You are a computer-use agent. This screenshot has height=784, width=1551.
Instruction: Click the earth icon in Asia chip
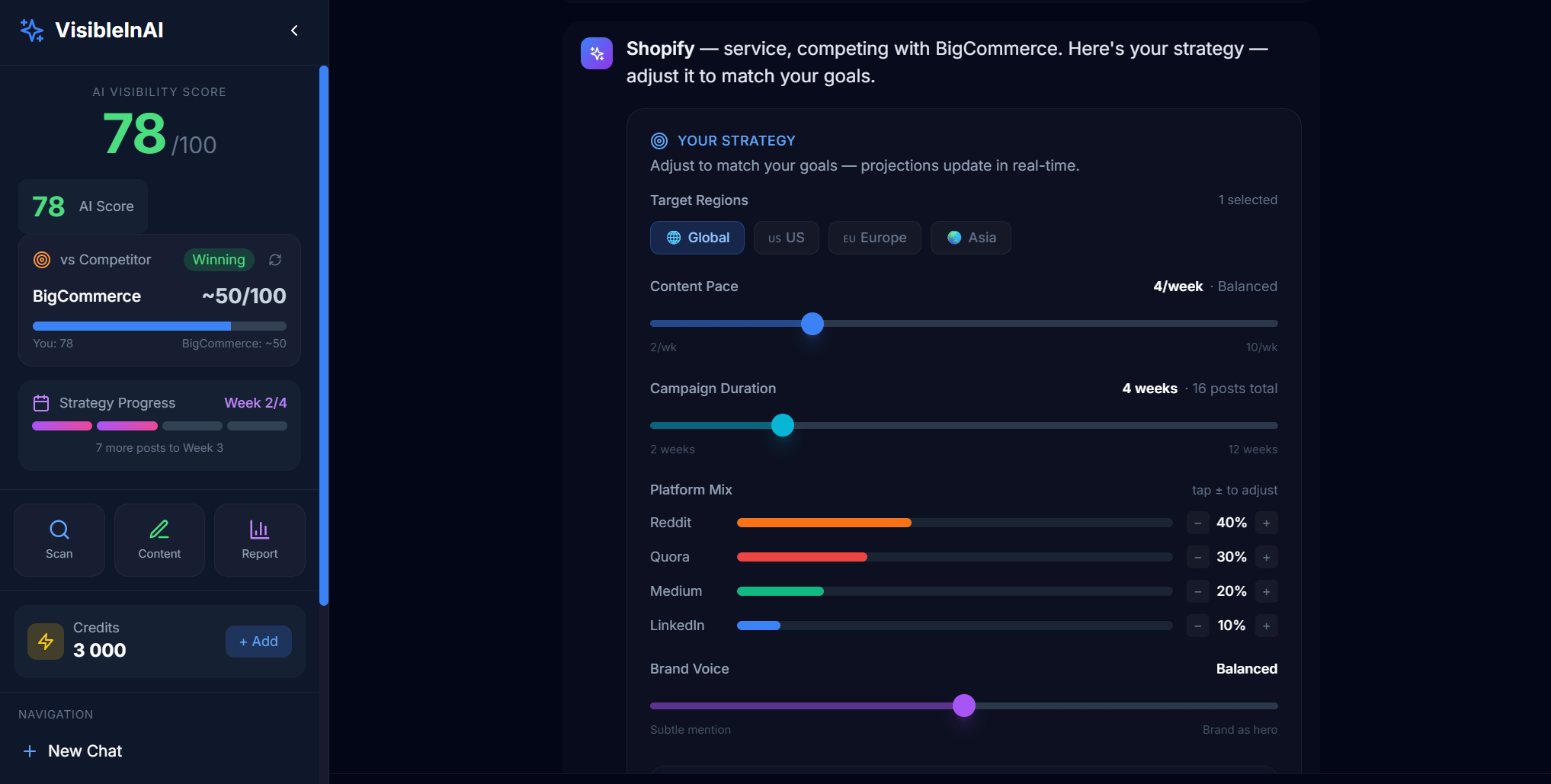pos(954,238)
